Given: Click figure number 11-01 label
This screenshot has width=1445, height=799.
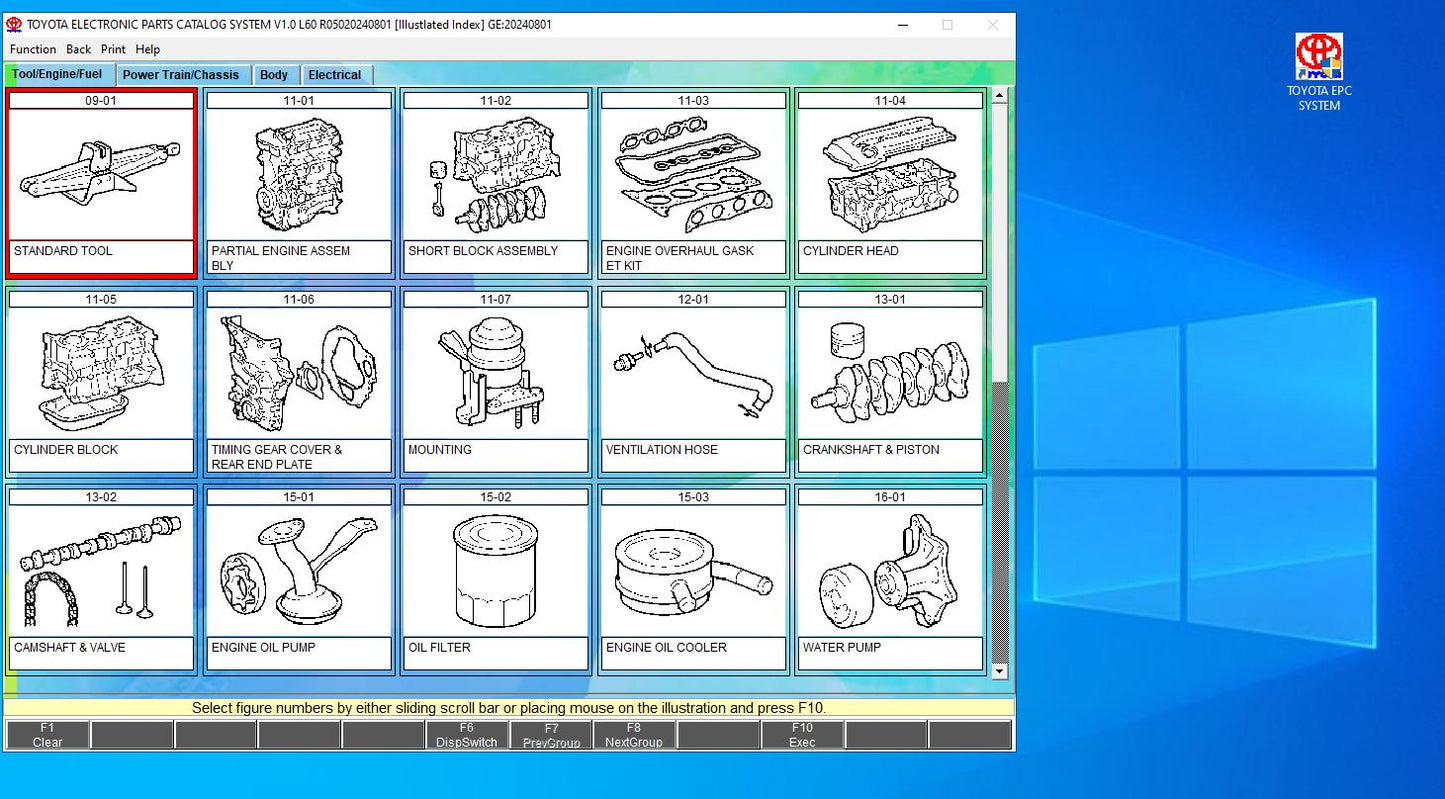Looking at the screenshot, I should 298,101.
